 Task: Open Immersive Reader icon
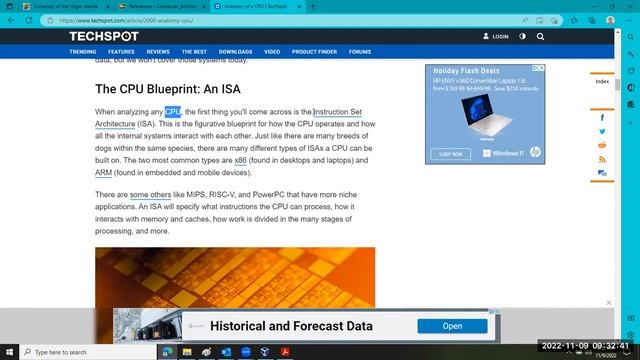pyautogui.click(x=540, y=20)
